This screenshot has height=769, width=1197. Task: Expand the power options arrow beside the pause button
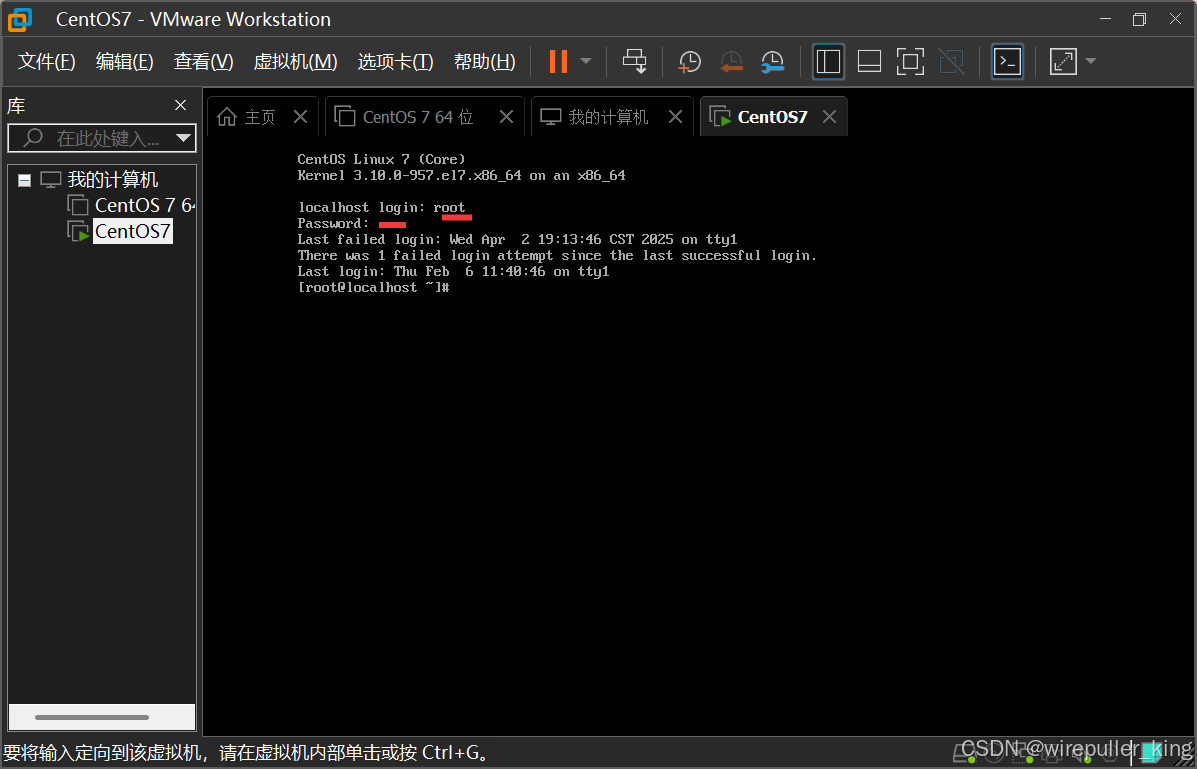[586, 61]
